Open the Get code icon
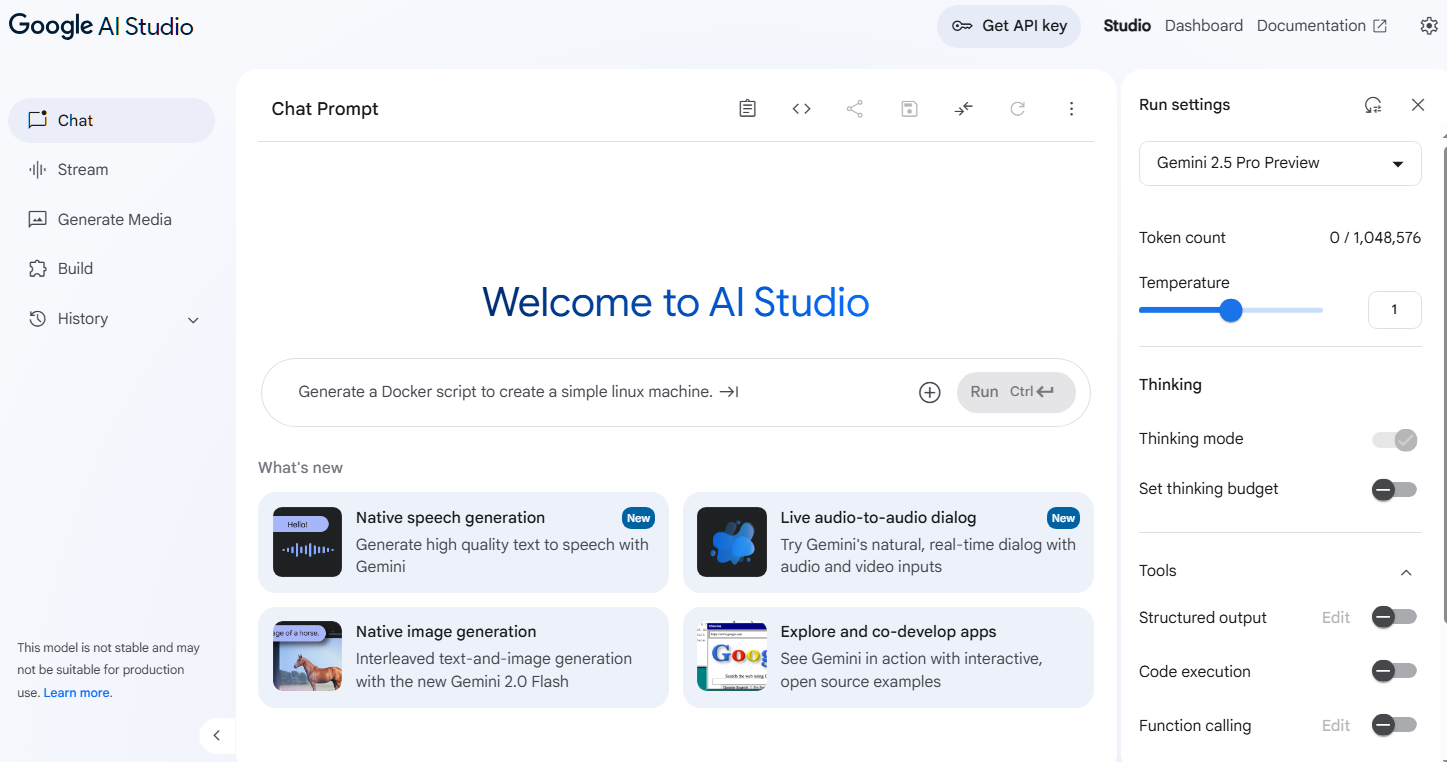1447x762 pixels. [x=801, y=108]
